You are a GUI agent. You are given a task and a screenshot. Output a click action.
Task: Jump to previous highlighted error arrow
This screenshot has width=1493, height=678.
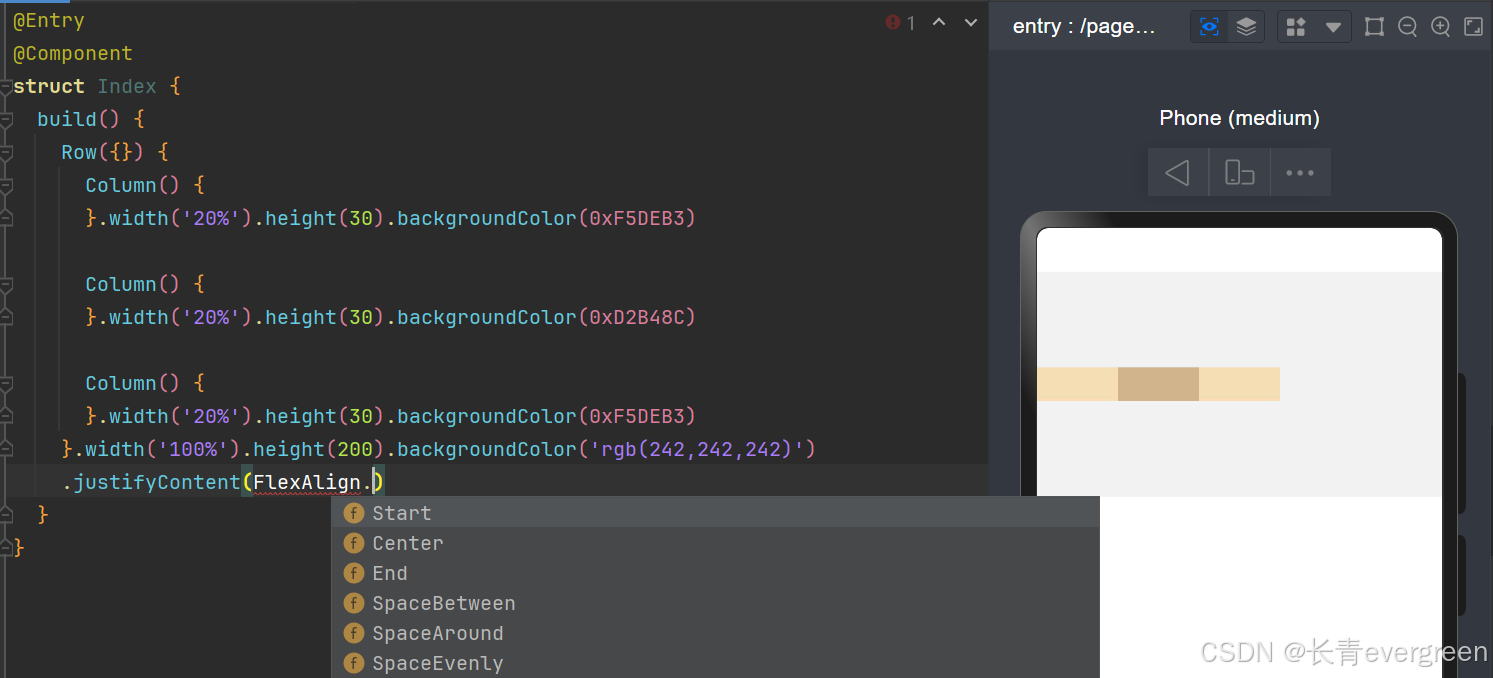pos(939,22)
